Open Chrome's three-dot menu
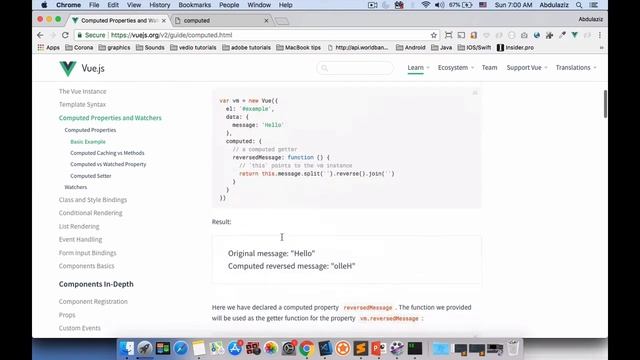 click(x=600, y=35)
